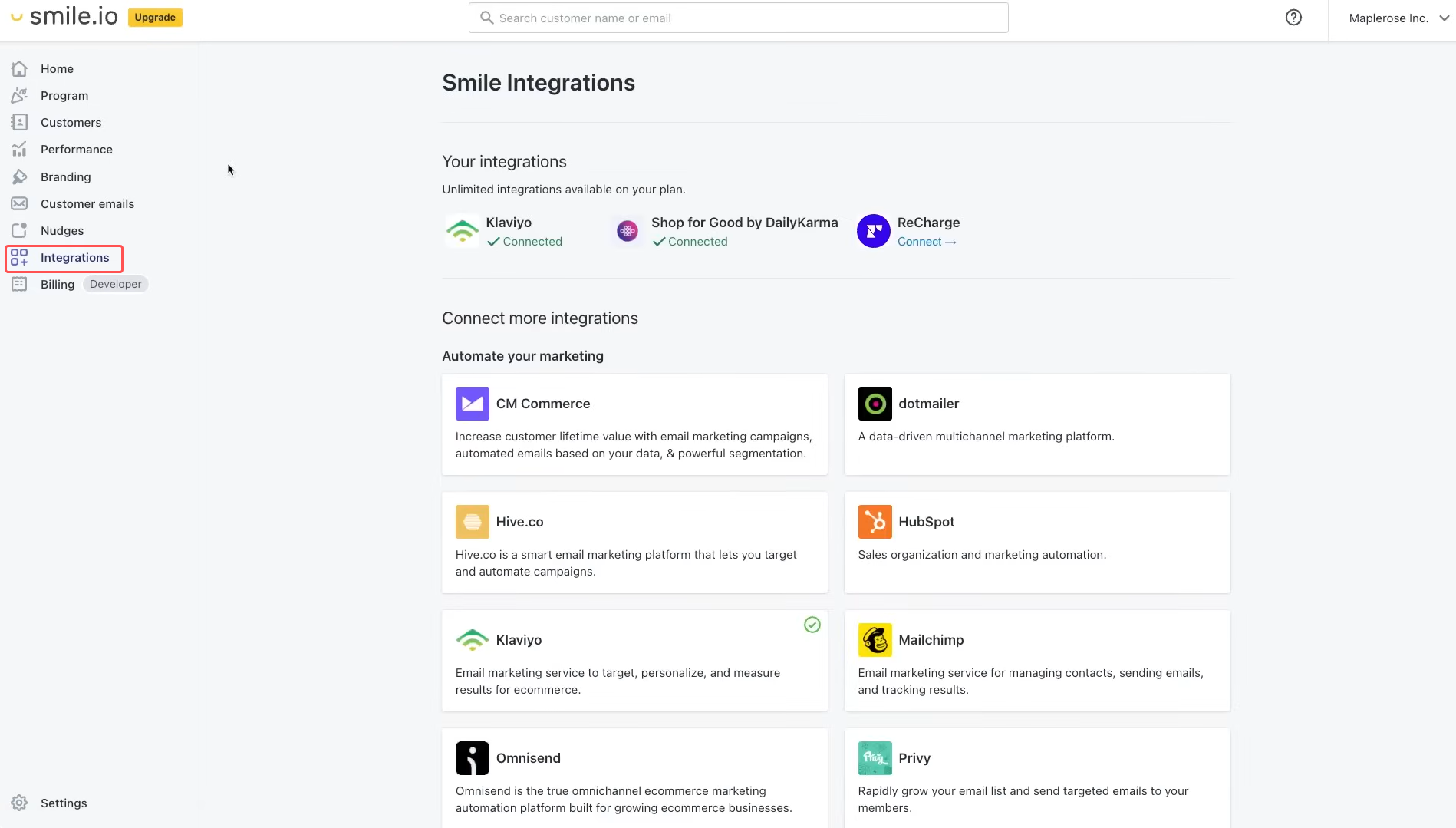The image size is (1456, 828).
Task: Click the smile.io logo
Action: pyautogui.click(x=63, y=15)
